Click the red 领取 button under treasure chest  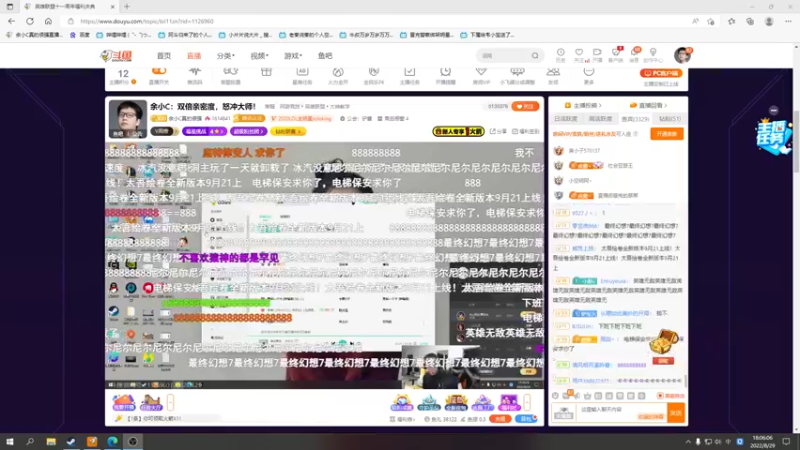663,361
